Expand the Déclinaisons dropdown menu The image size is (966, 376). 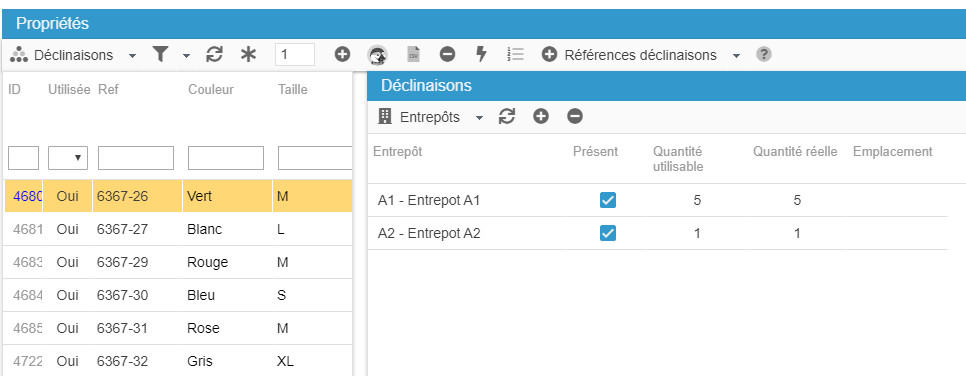[x=132, y=55]
